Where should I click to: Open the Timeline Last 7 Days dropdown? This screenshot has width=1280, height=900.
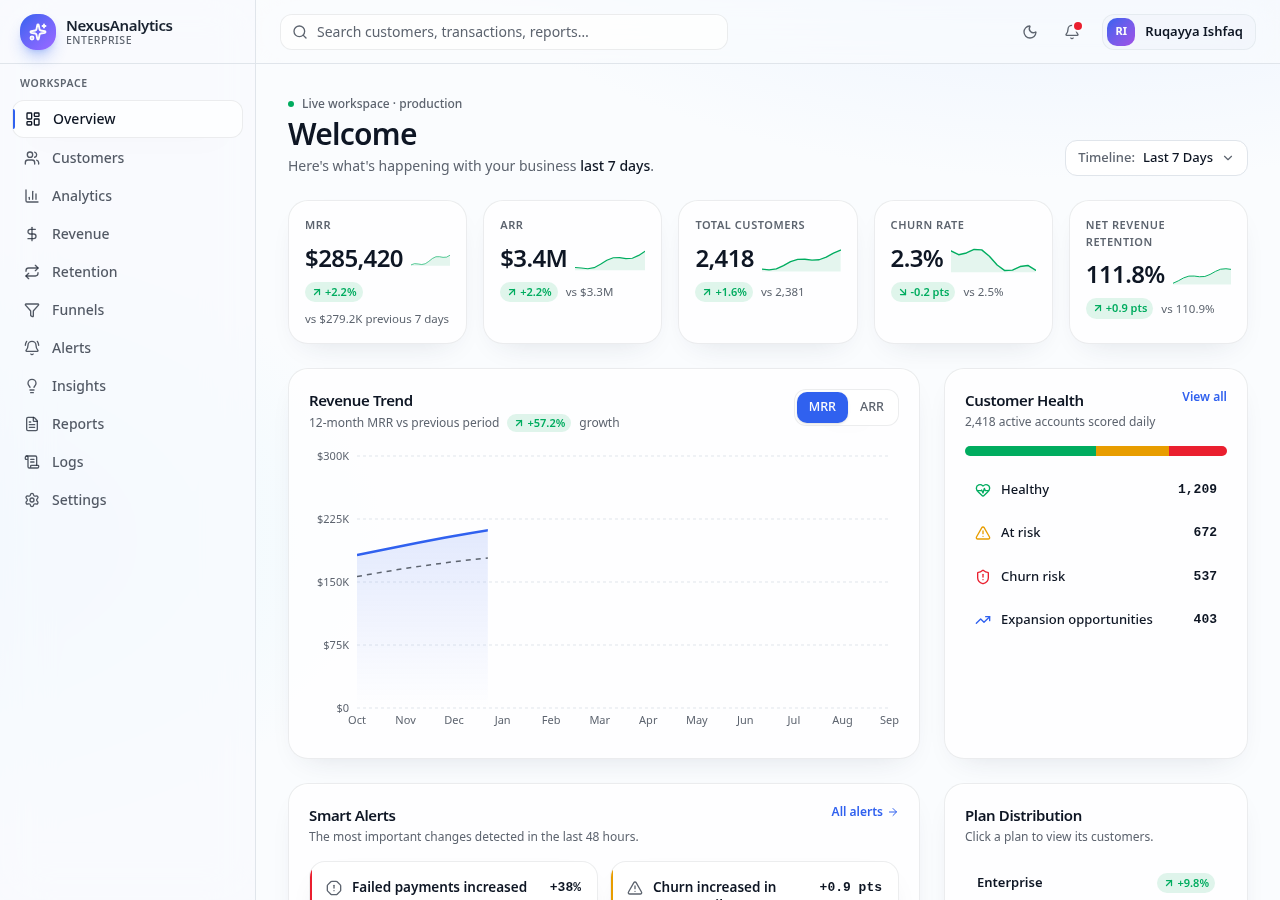point(1156,158)
